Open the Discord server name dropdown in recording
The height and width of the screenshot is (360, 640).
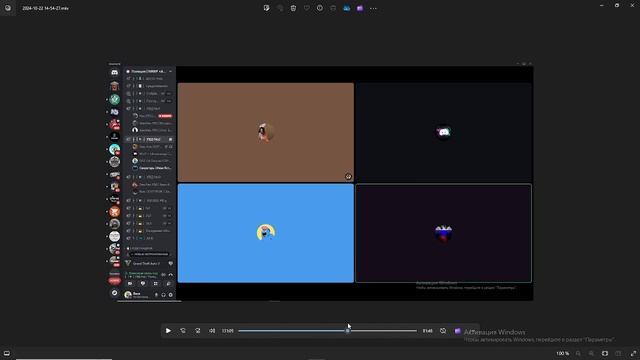click(x=149, y=71)
